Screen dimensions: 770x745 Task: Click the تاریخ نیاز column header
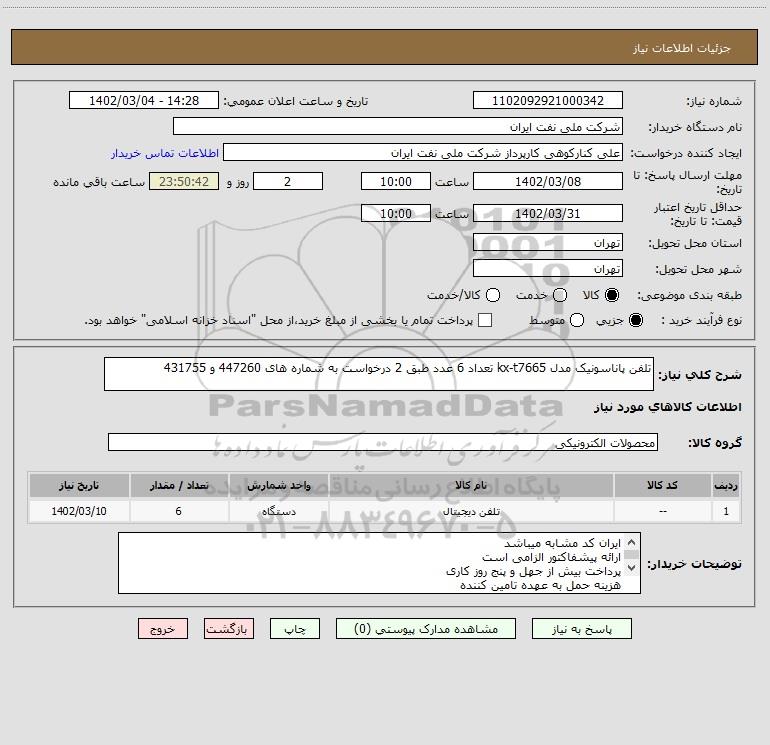tap(79, 485)
